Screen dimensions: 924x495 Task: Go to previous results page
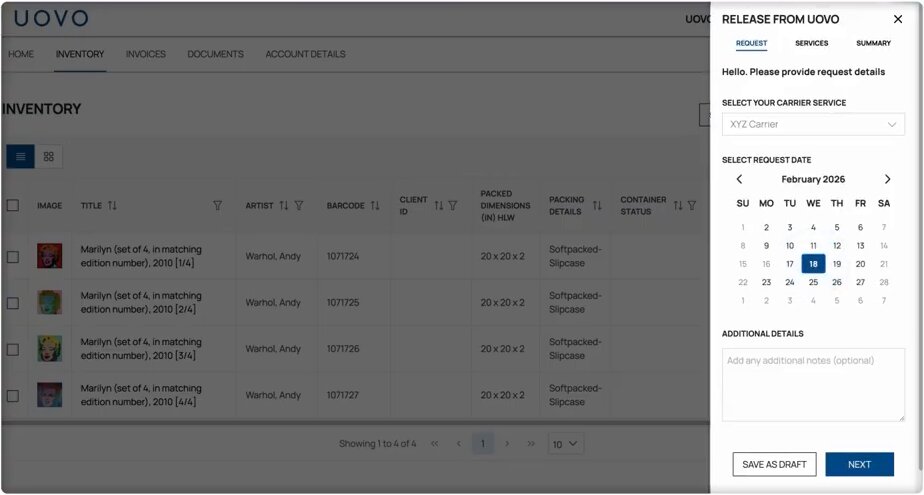pos(458,444)
